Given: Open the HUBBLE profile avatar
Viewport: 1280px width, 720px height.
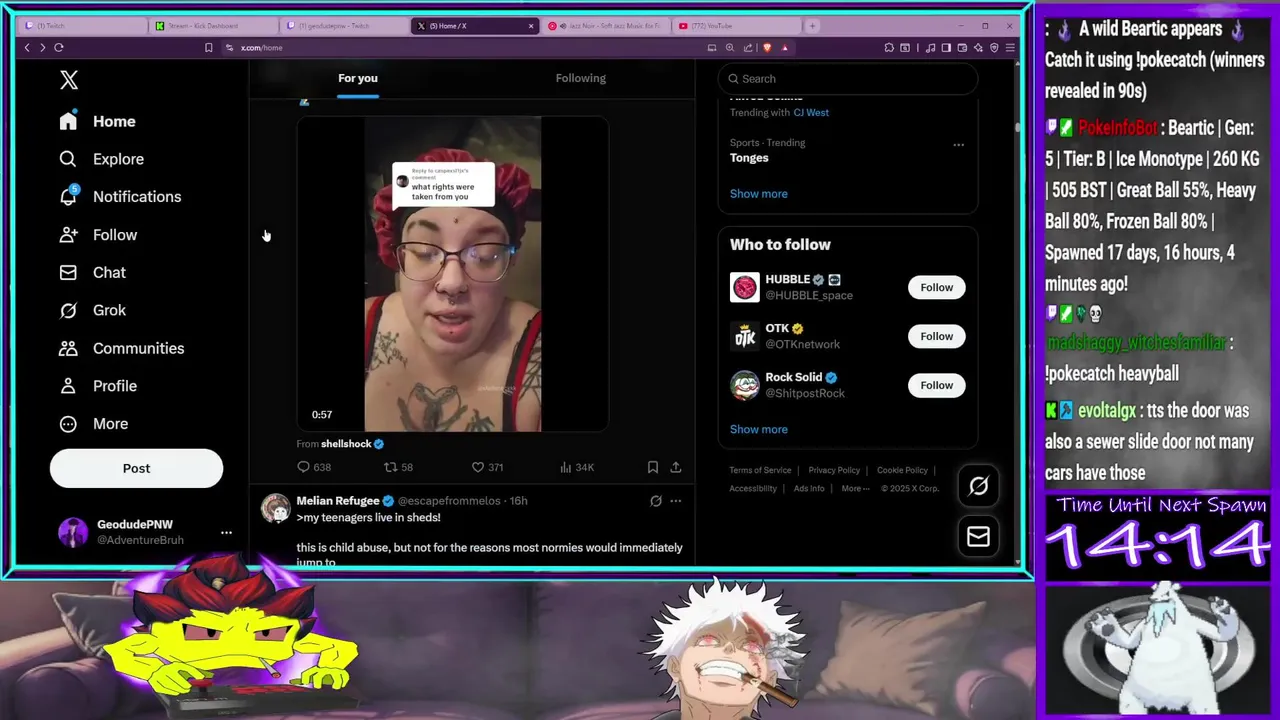Looking at the screenshot, I should (x=745, y=288).
